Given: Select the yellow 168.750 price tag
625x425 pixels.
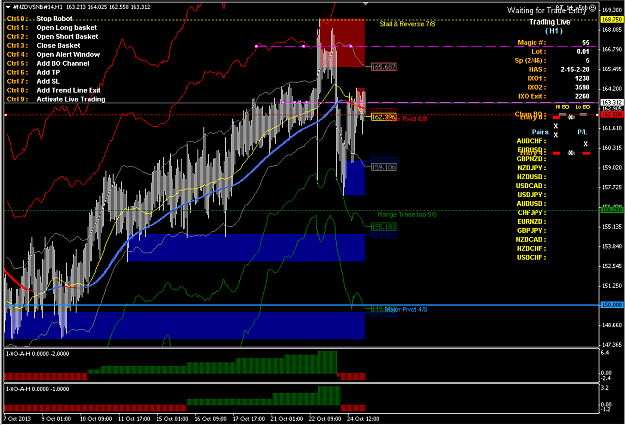Looking at the screenshot, I should (612, 20).
